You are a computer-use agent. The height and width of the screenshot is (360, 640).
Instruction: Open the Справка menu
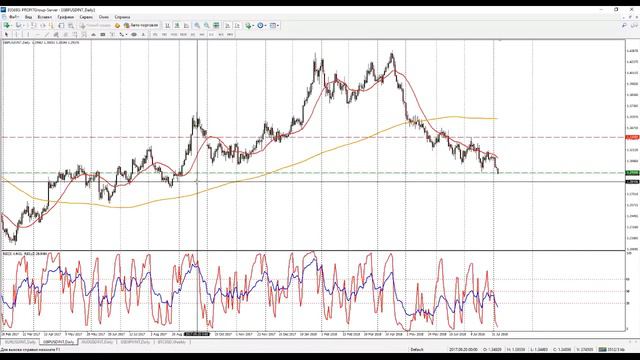[x=122, y=17]
